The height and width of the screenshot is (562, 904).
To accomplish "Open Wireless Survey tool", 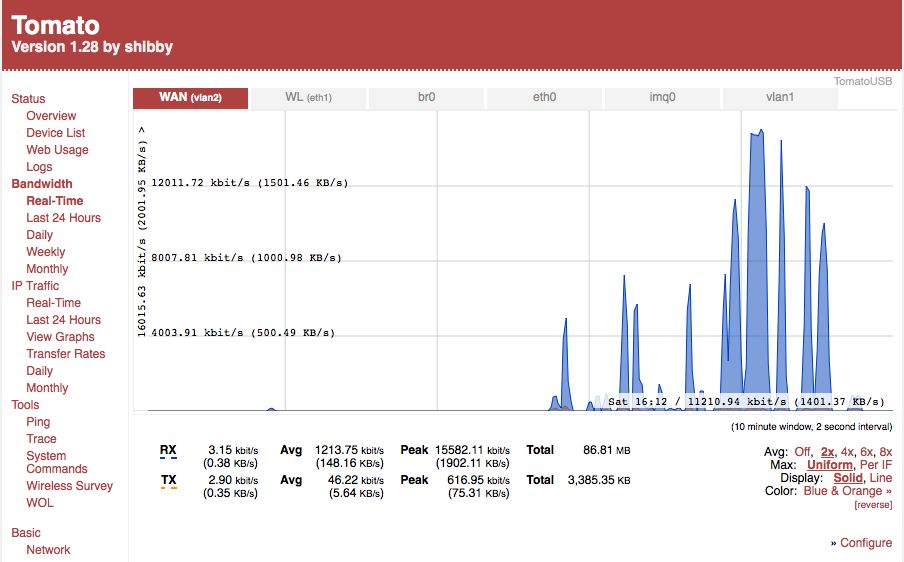I will pos(69,486).
